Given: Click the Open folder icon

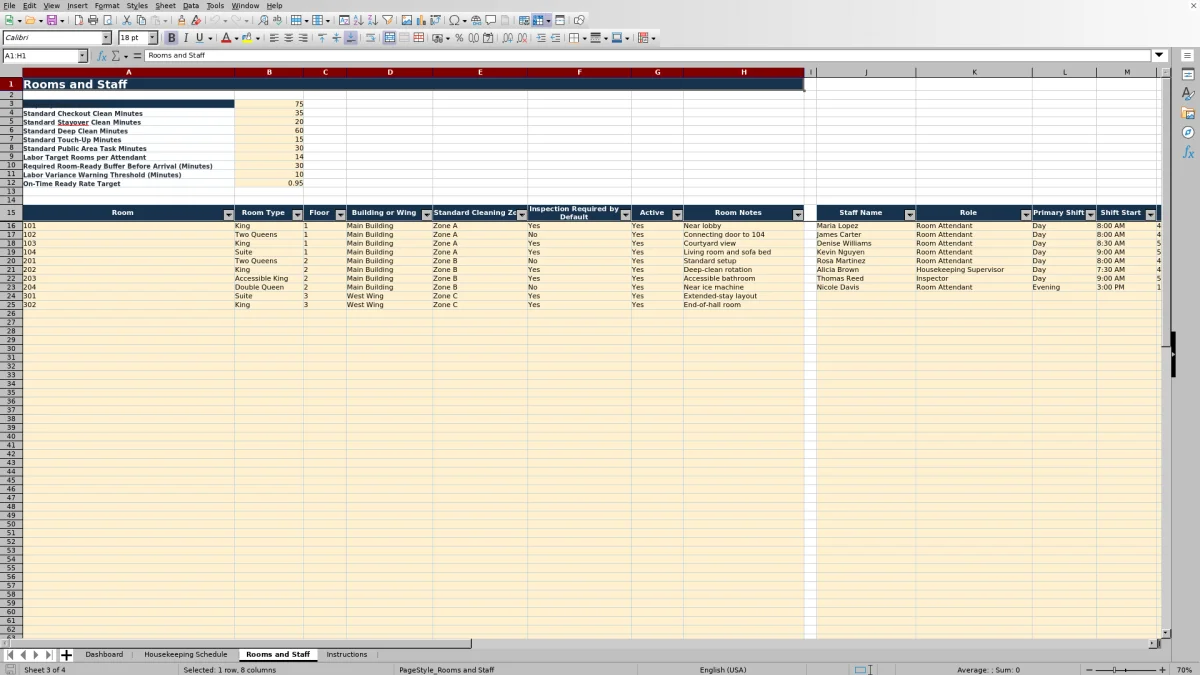Looking at the screenshot, I should [x=30, y=20].
